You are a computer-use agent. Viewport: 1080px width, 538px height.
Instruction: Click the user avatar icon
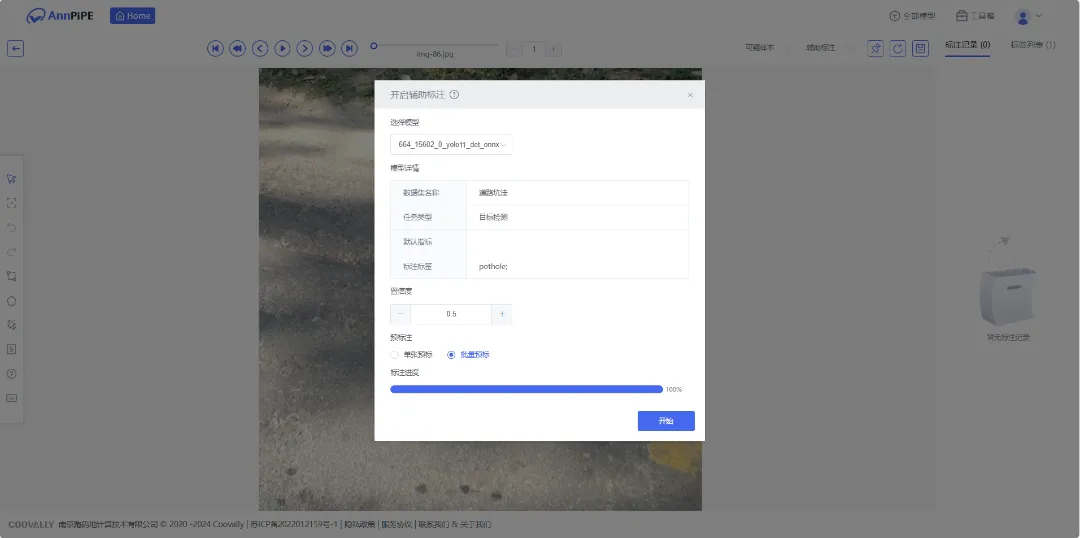(x=1023, y=16)
